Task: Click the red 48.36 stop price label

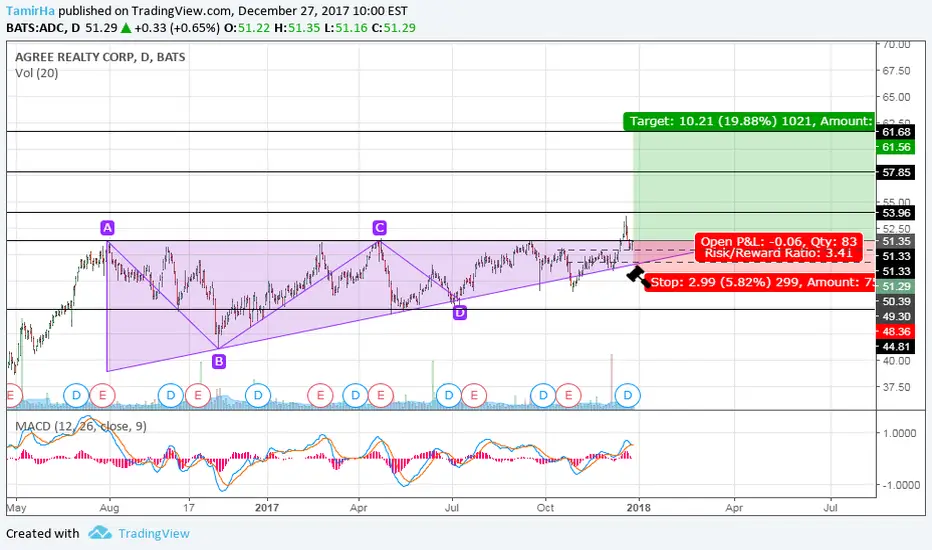Action: (x=896, y=332)
